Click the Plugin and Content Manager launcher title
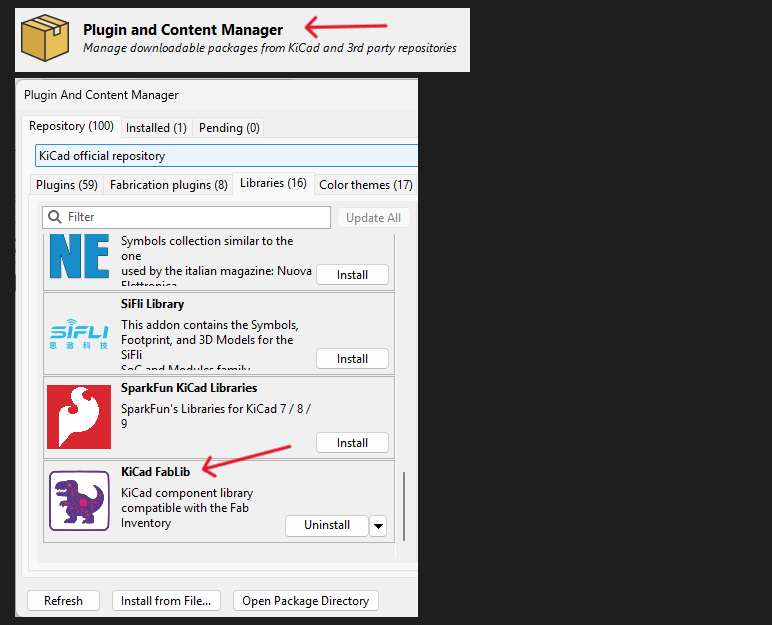The height and width of the screenshot is (625, 772). pos(183,30)
